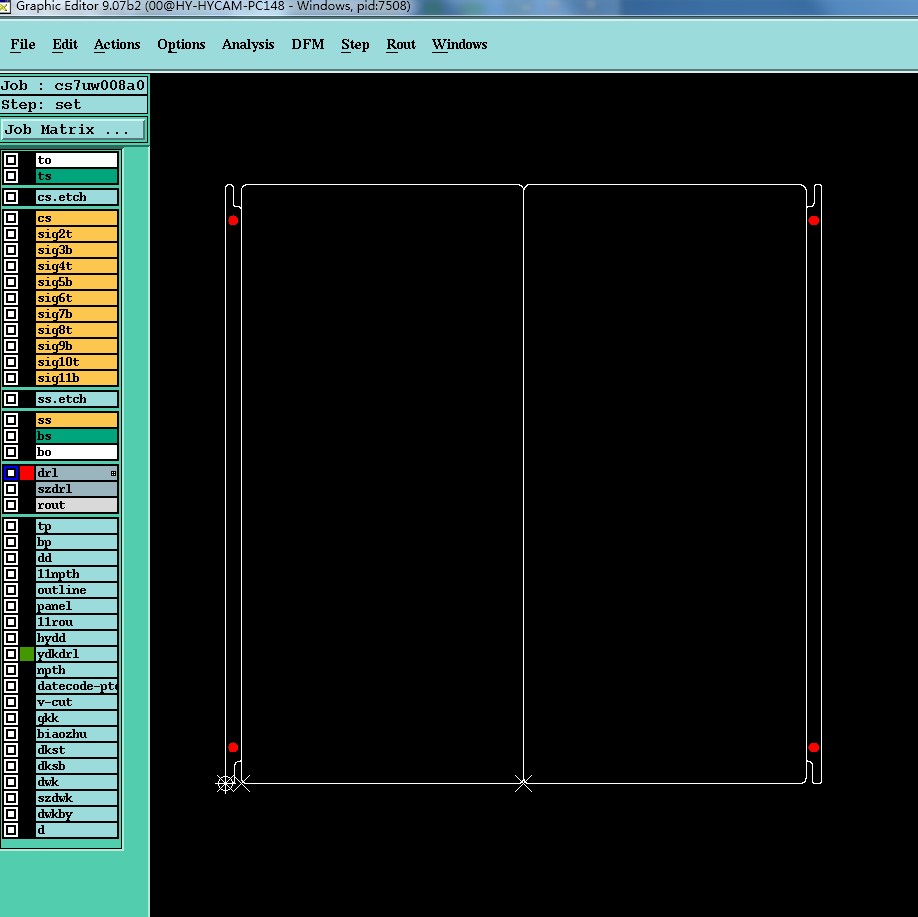Select the bs layer name
Image resolution: width=918 pixels, height=917 pixels.
77,436
